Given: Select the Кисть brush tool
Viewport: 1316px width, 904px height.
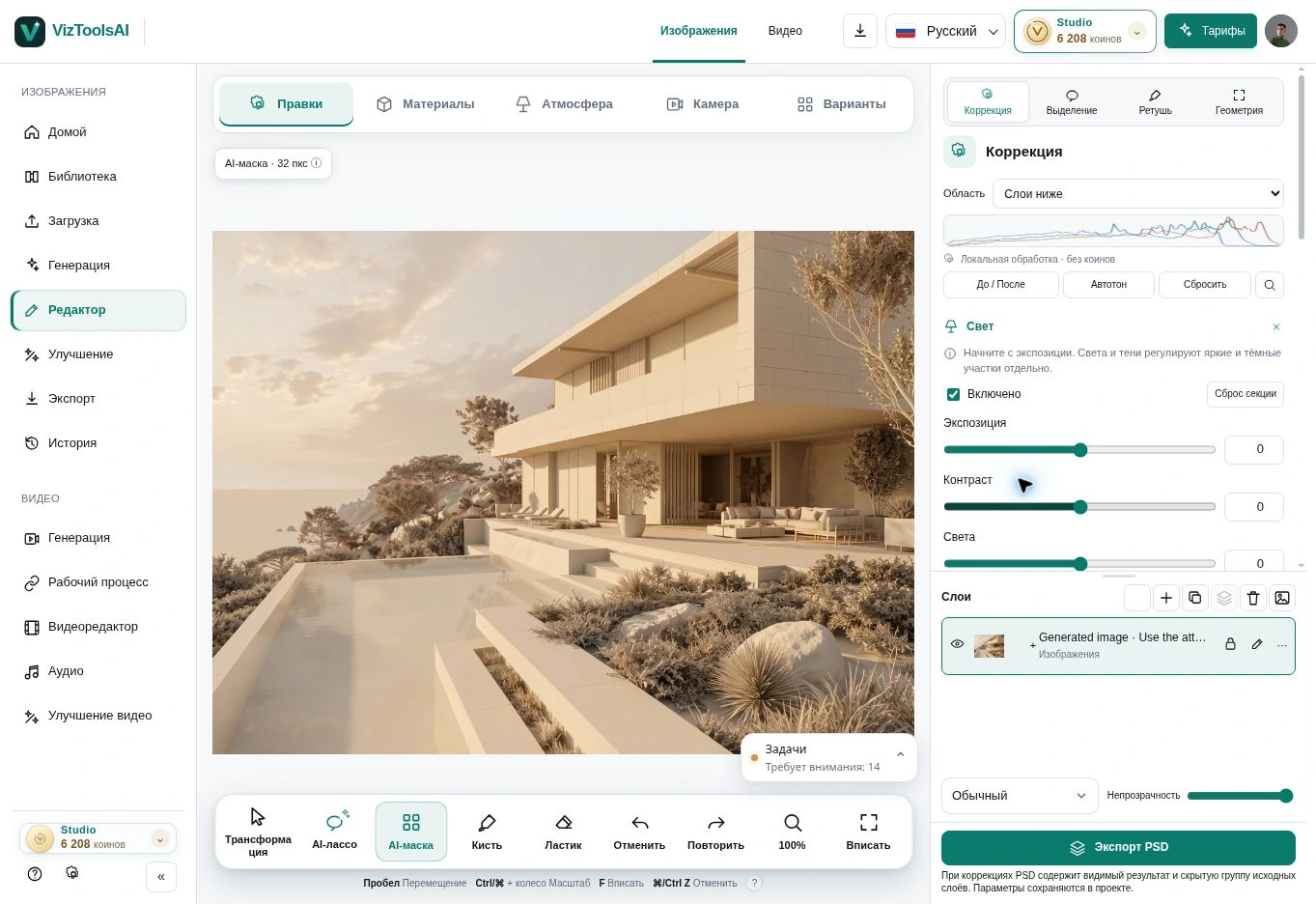Looking at the screenshot, I should click(487, 832).
